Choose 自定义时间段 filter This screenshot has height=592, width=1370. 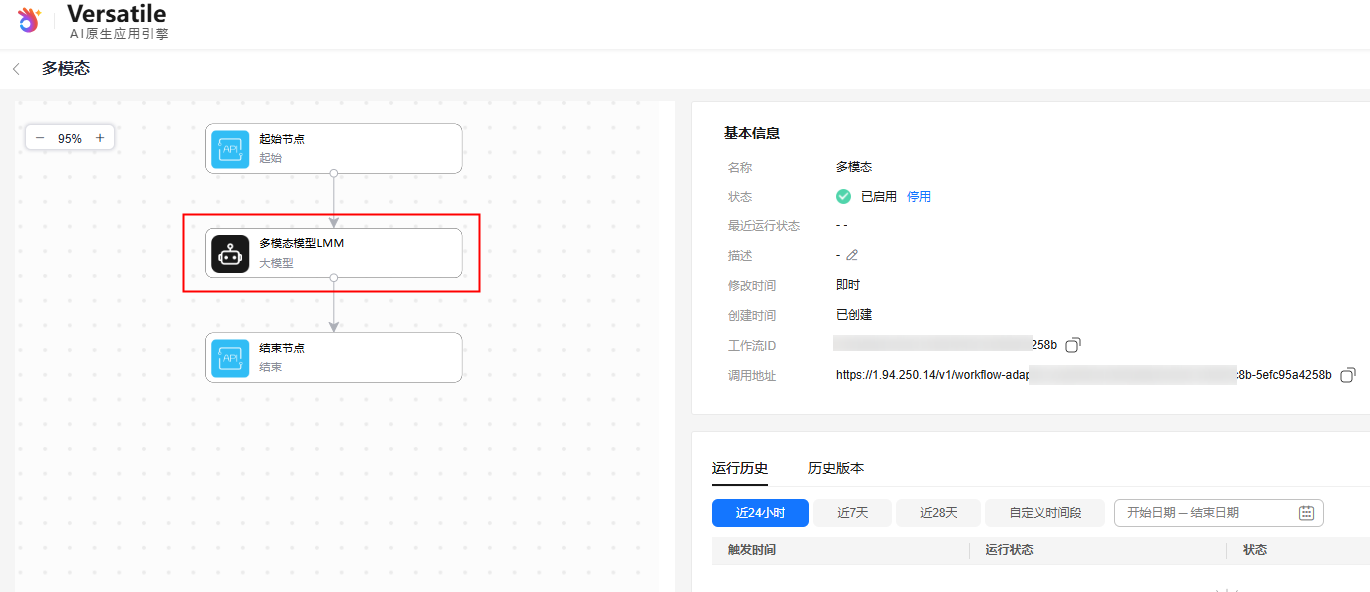[x=1045, y=513]
